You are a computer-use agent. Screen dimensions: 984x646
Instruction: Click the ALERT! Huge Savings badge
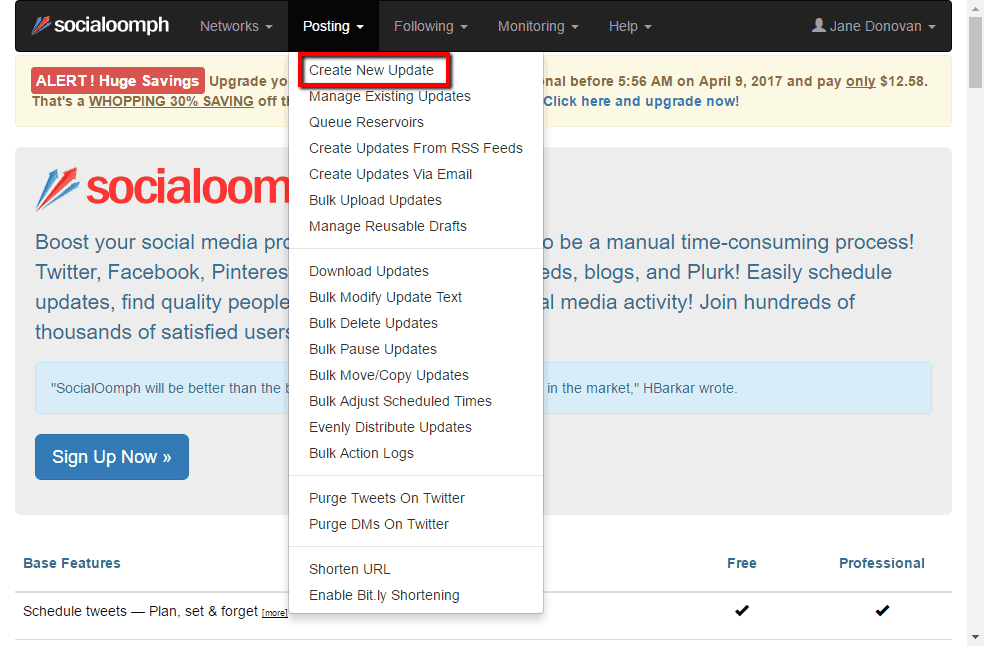coord(117,81)
